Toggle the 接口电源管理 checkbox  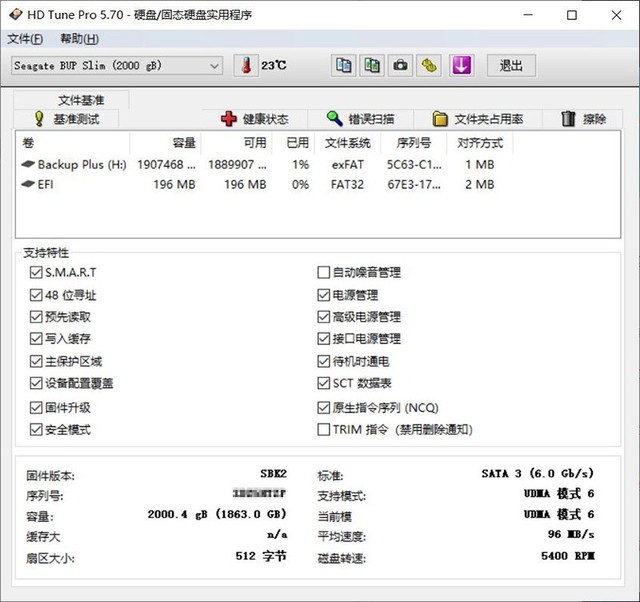click(324, 339)
